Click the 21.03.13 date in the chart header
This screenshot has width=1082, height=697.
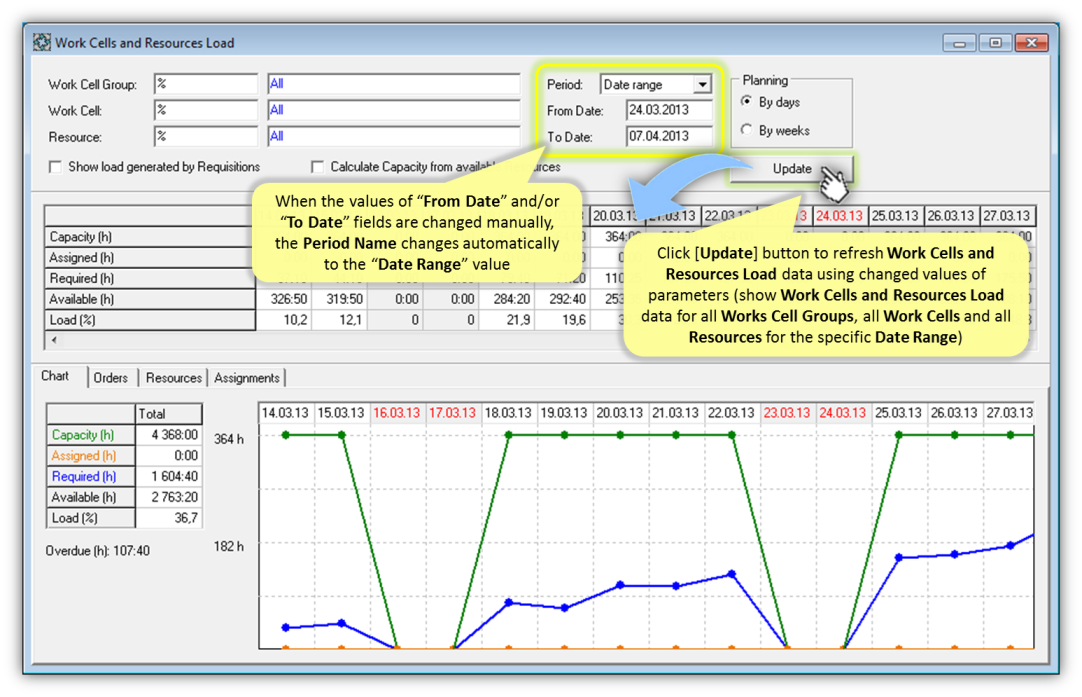[676, 413]
